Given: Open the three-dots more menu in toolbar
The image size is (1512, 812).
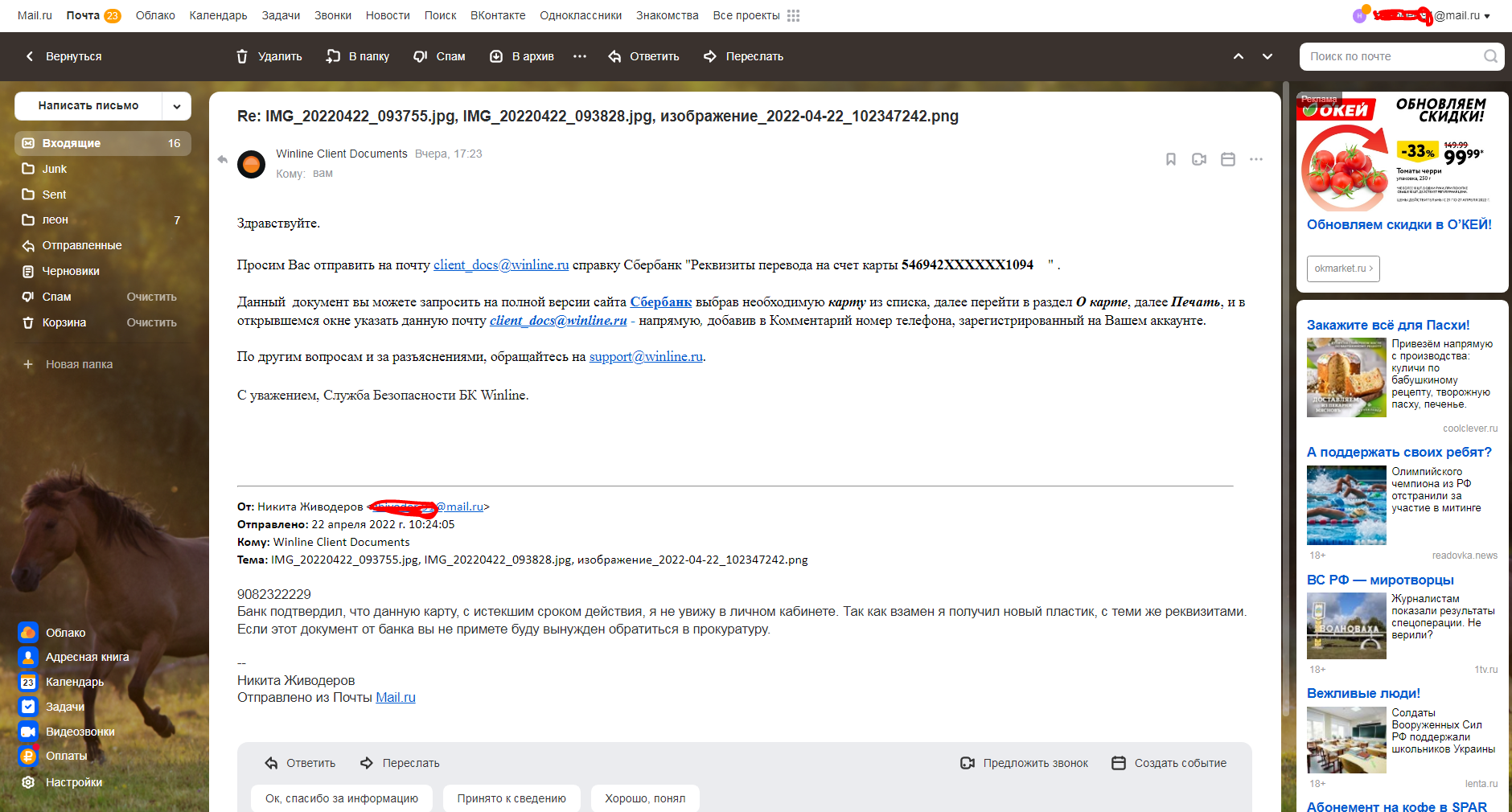Looking at the screenshot, I should coord(580,56).
